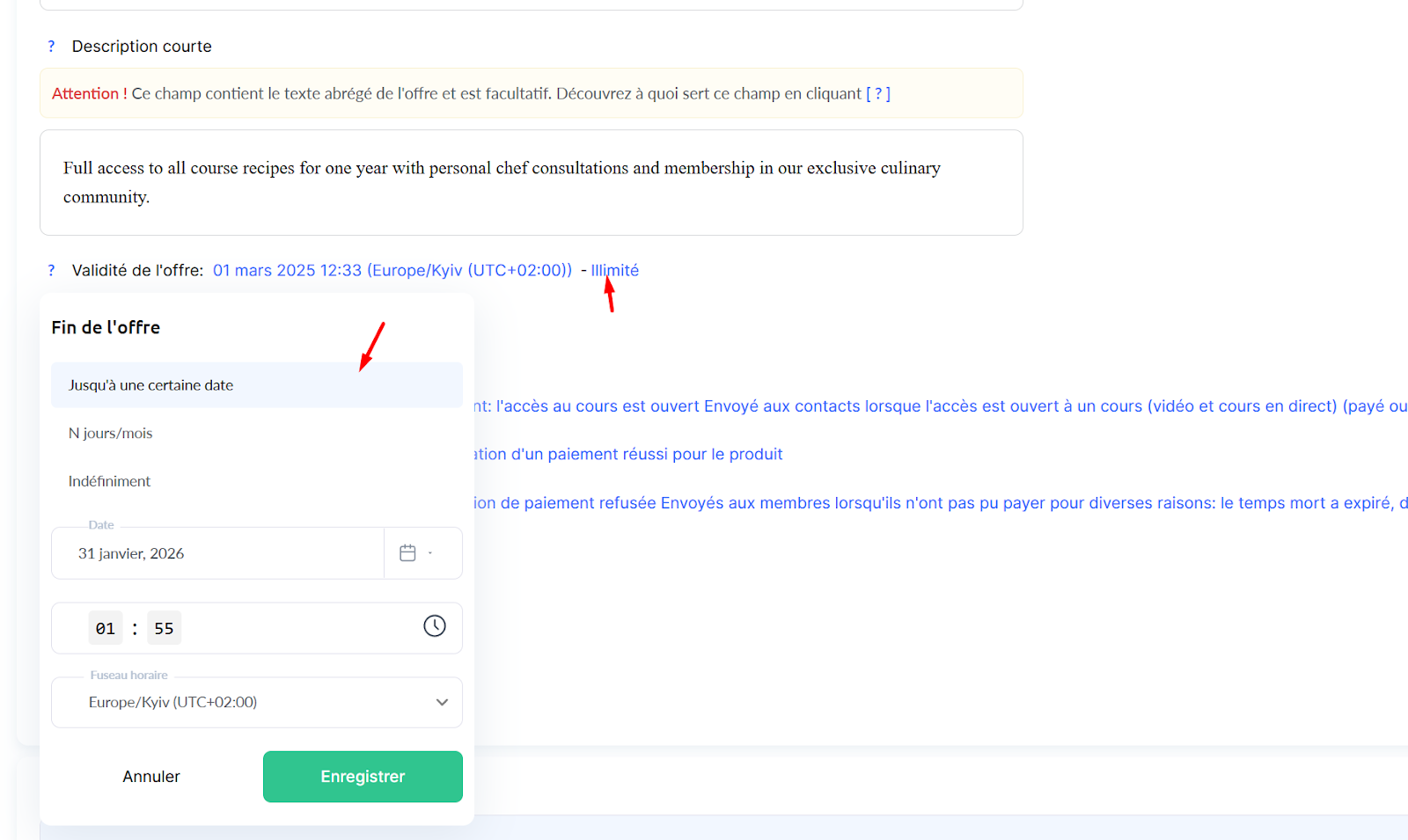Click the small arrow beside the calendar icon
This screenshot has width=1408, height=840.
(430, 553)
